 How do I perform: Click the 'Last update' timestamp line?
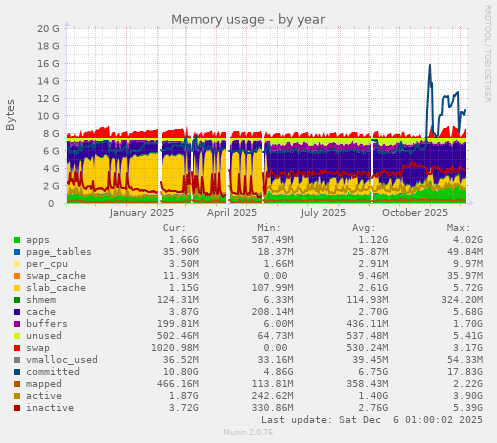click(x=372, y=420)
